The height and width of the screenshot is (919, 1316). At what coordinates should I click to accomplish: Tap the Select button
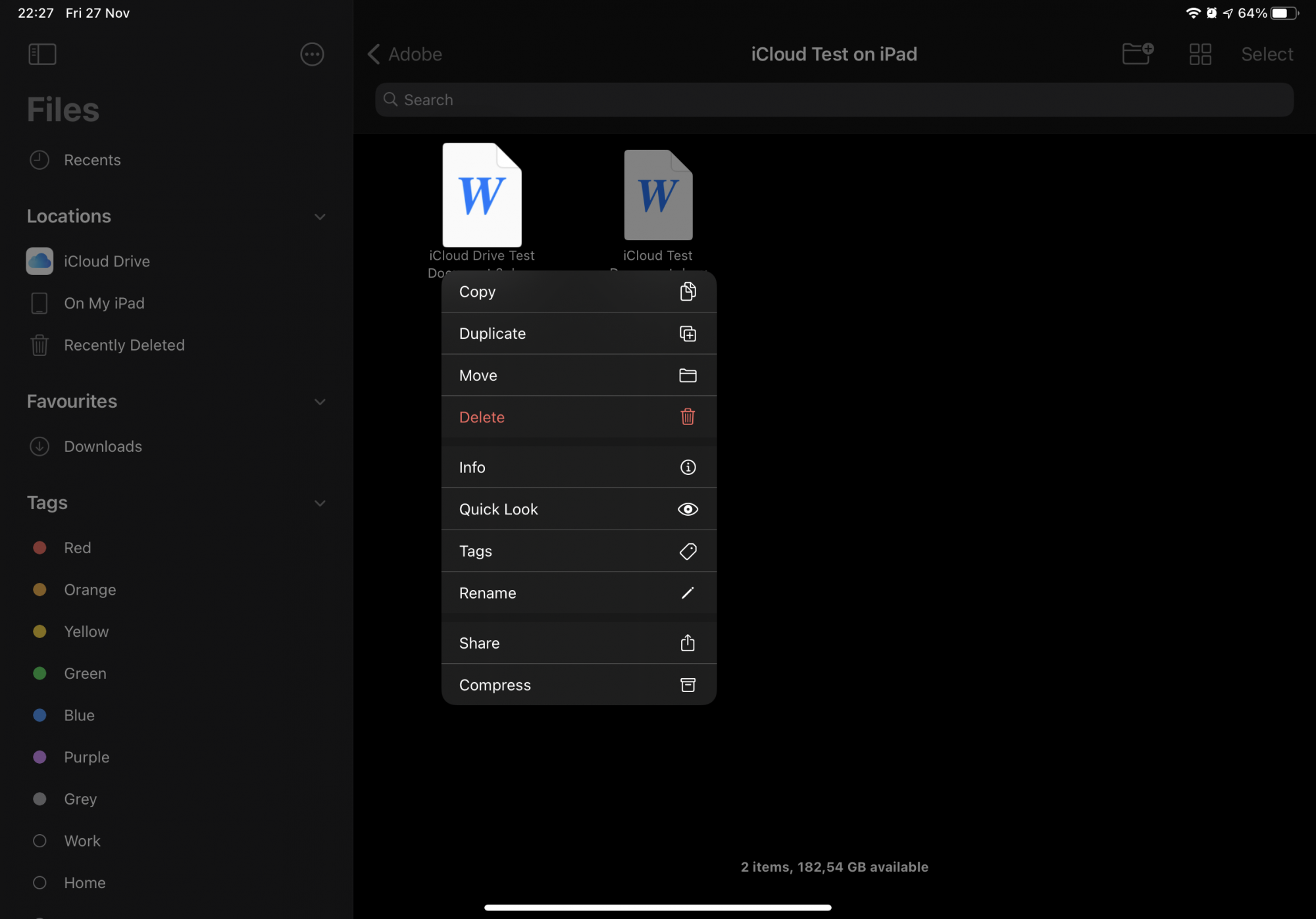click(x=1267, y=54)
